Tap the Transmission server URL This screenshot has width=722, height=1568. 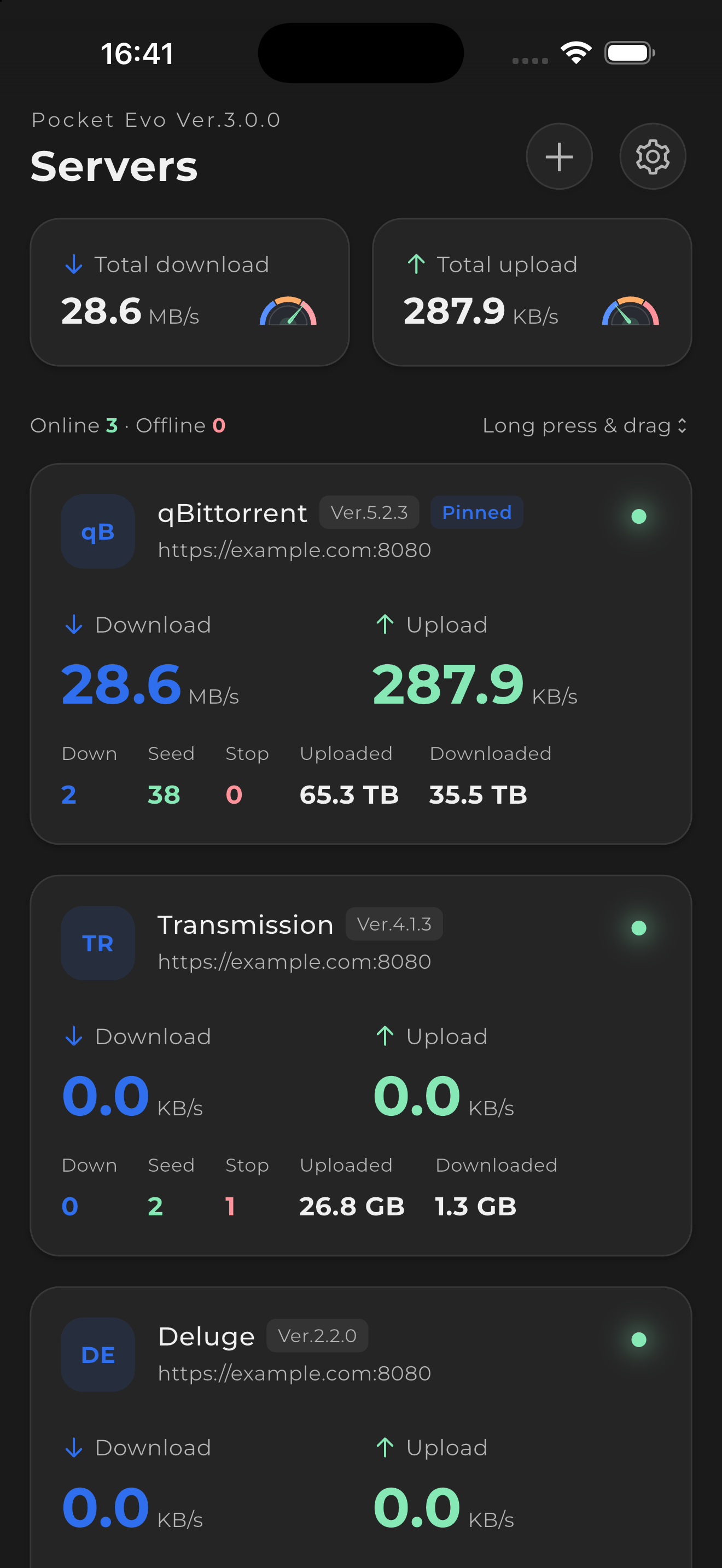tap(295, 962)
